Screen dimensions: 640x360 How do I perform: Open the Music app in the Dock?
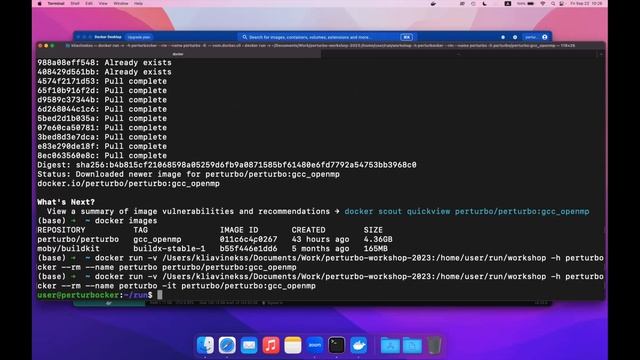(x=271, y=345)
